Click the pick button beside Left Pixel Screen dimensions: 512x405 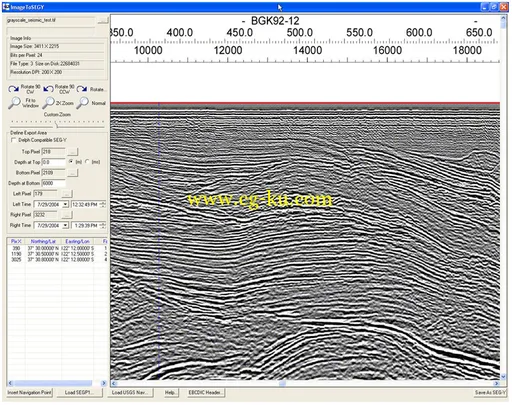pyautogui.click(x=67, y=194)
